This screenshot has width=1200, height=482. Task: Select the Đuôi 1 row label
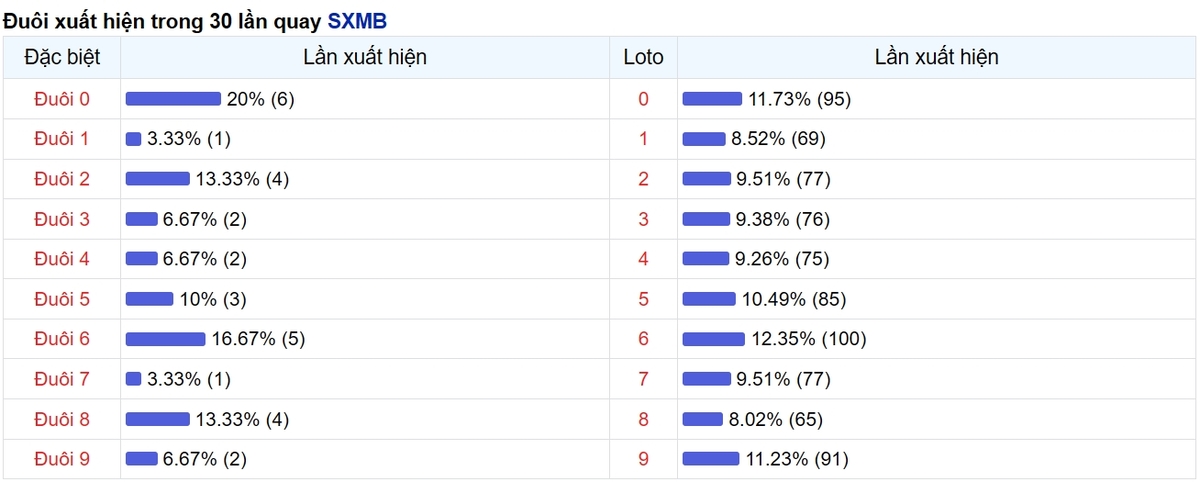(62, 139)
